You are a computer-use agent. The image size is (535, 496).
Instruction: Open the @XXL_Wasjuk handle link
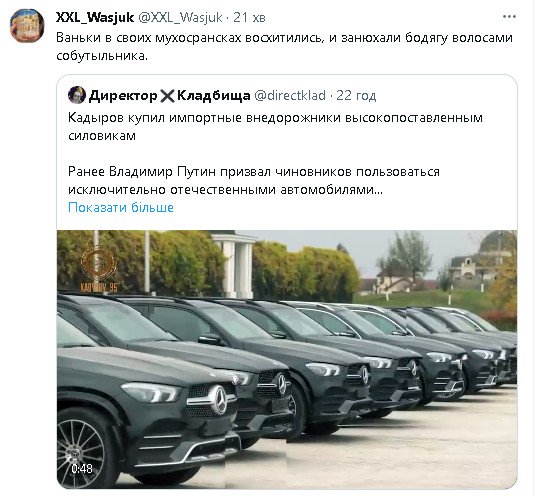click(180, 17)
